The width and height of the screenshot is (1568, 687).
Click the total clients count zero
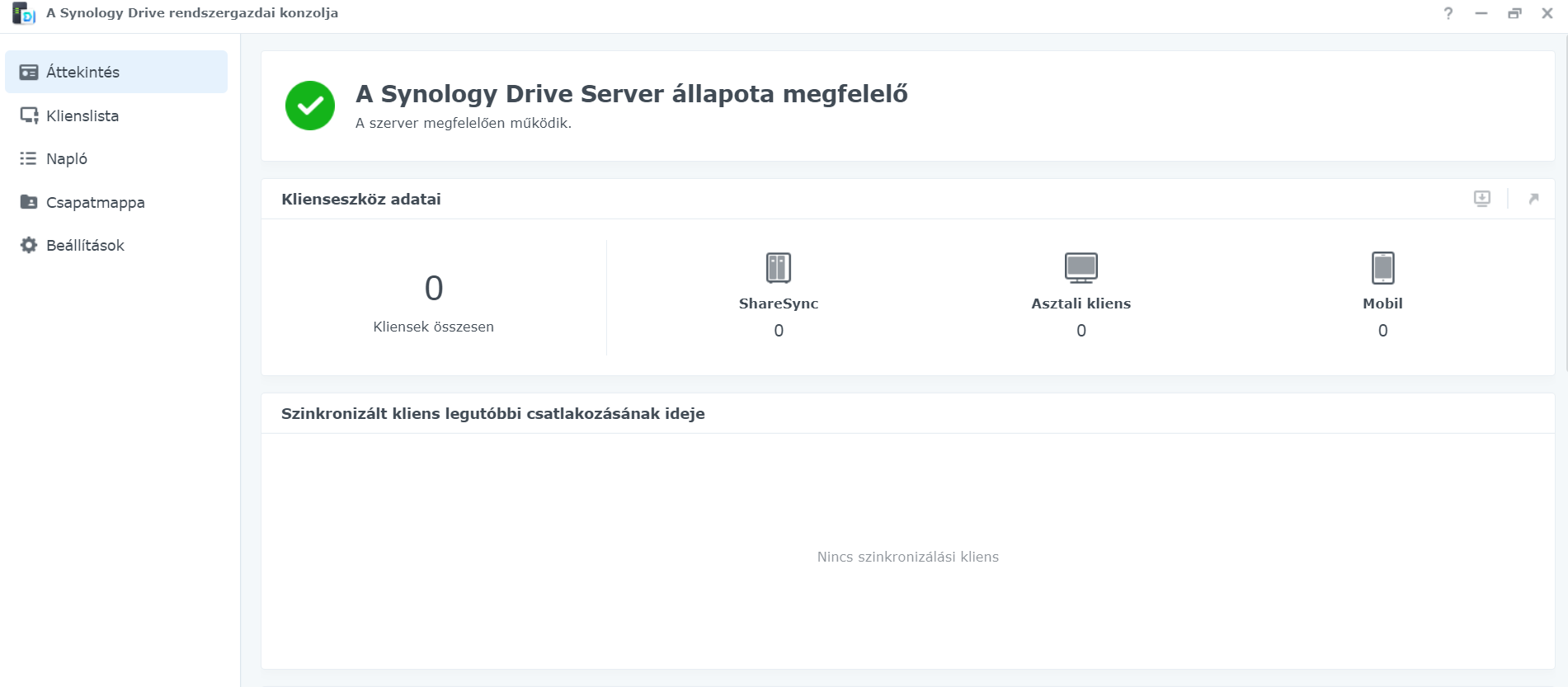coord(434,288)
